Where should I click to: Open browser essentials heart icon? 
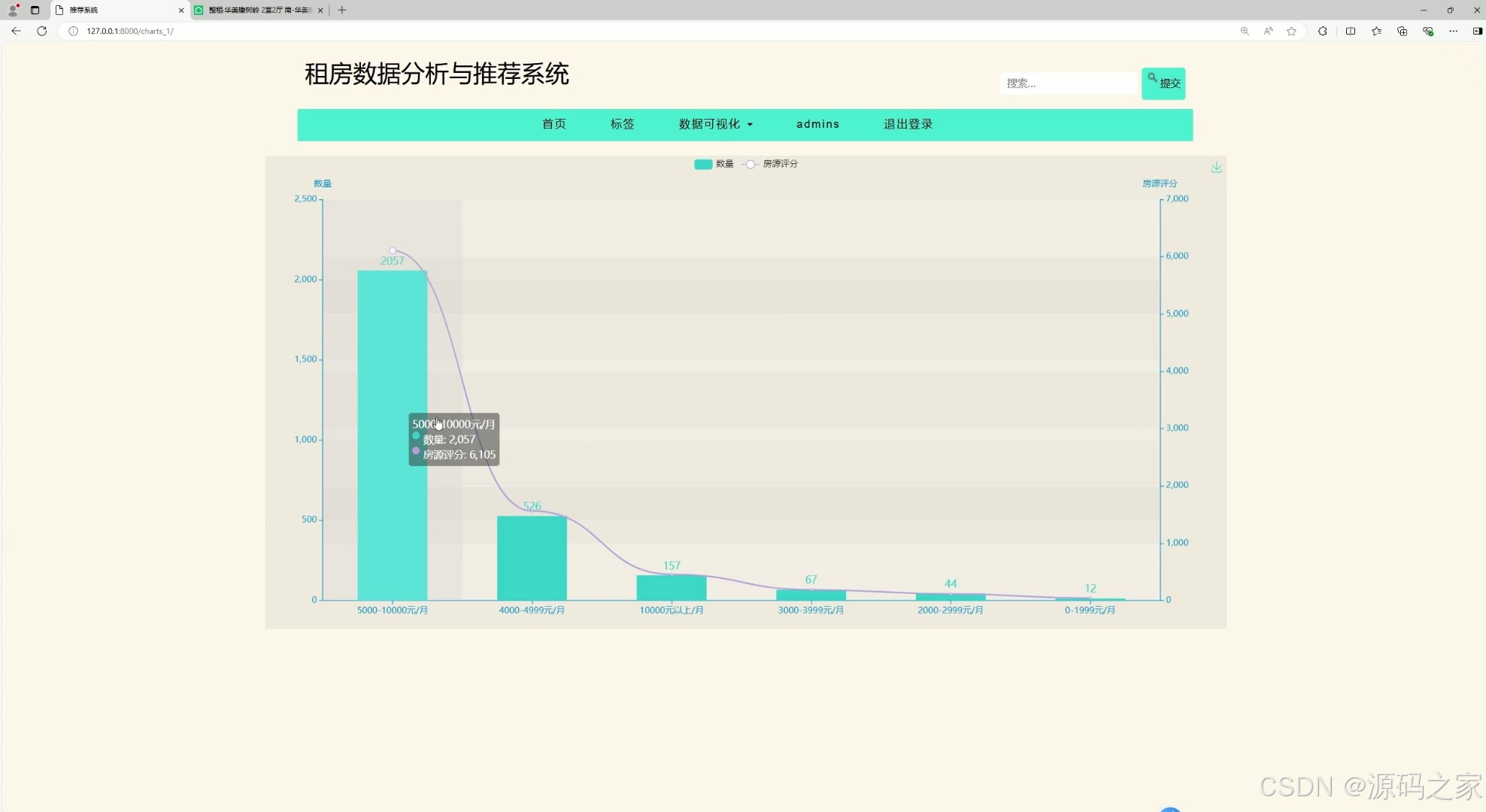click(x=1427, y=31)
